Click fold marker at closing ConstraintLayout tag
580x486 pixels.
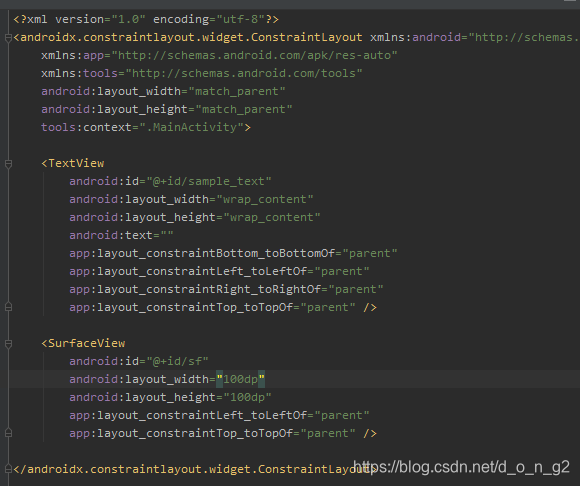coord(8,469)
